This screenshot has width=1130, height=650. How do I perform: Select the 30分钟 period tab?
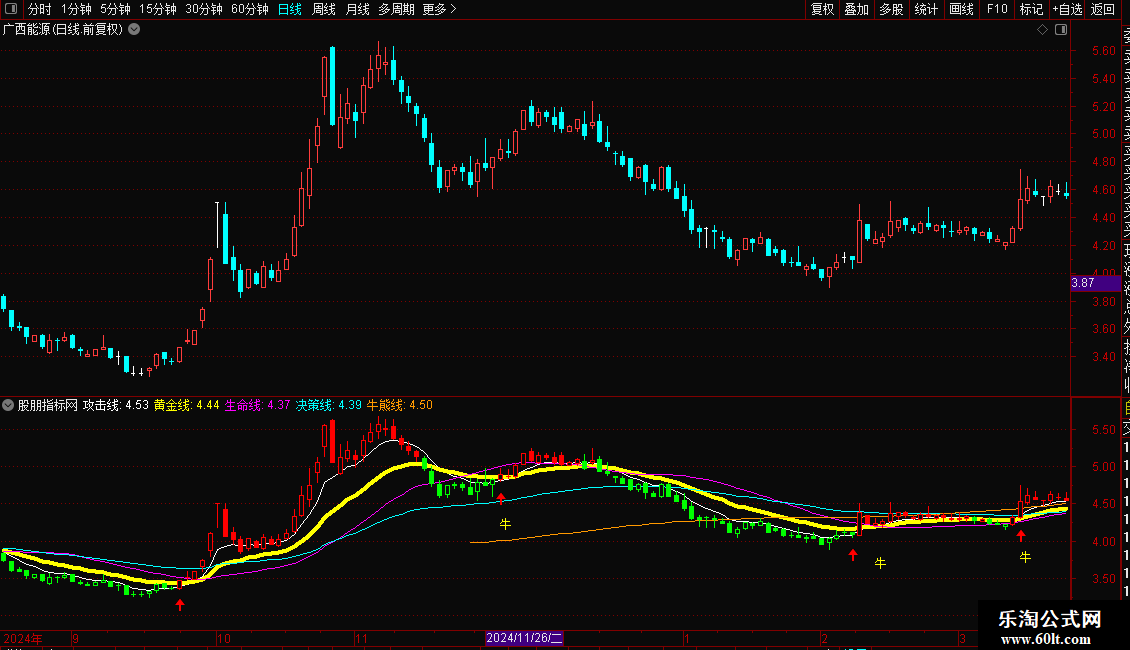[204, 9]
